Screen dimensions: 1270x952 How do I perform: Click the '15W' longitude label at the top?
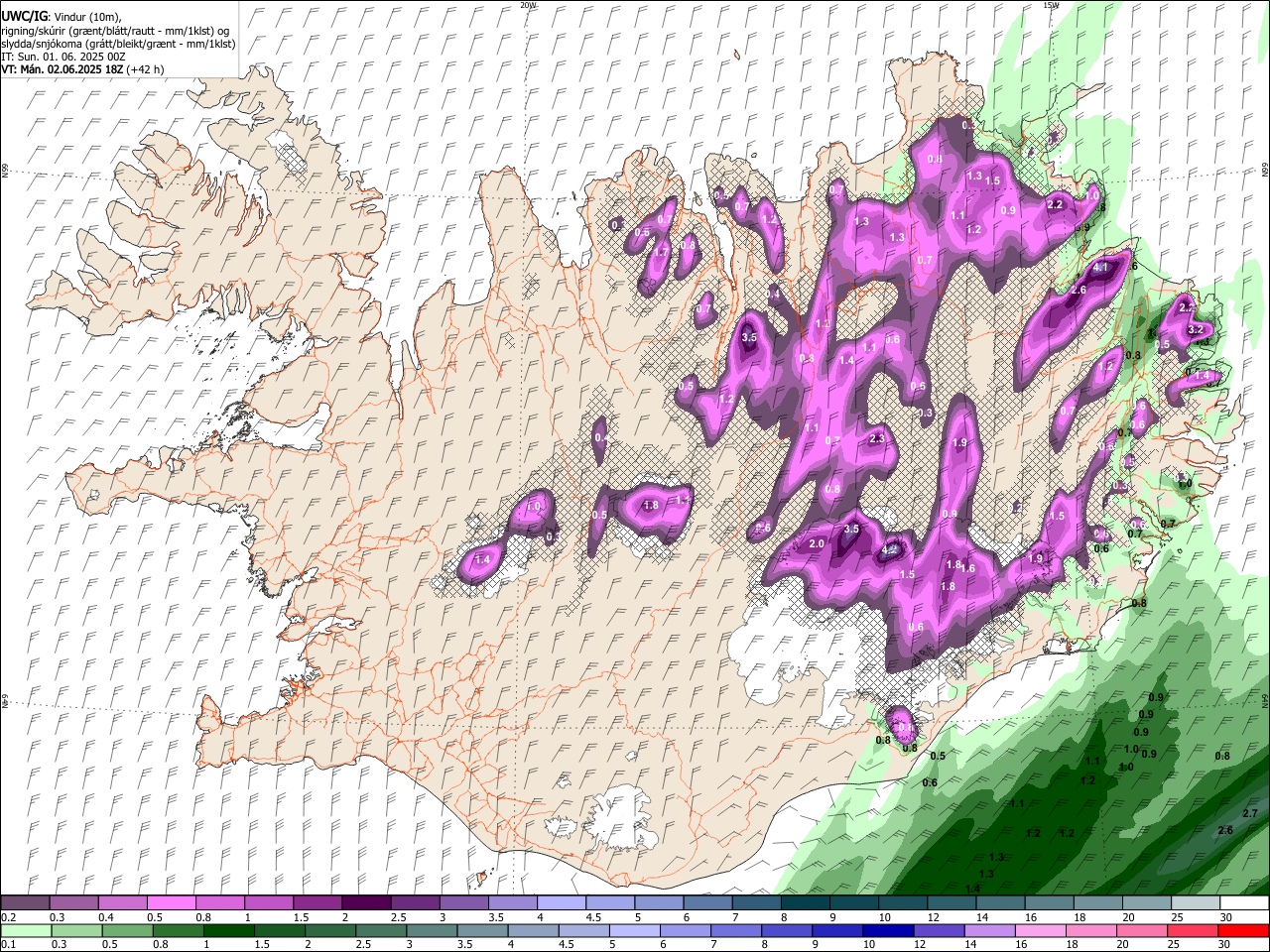tap(1051, 5)
